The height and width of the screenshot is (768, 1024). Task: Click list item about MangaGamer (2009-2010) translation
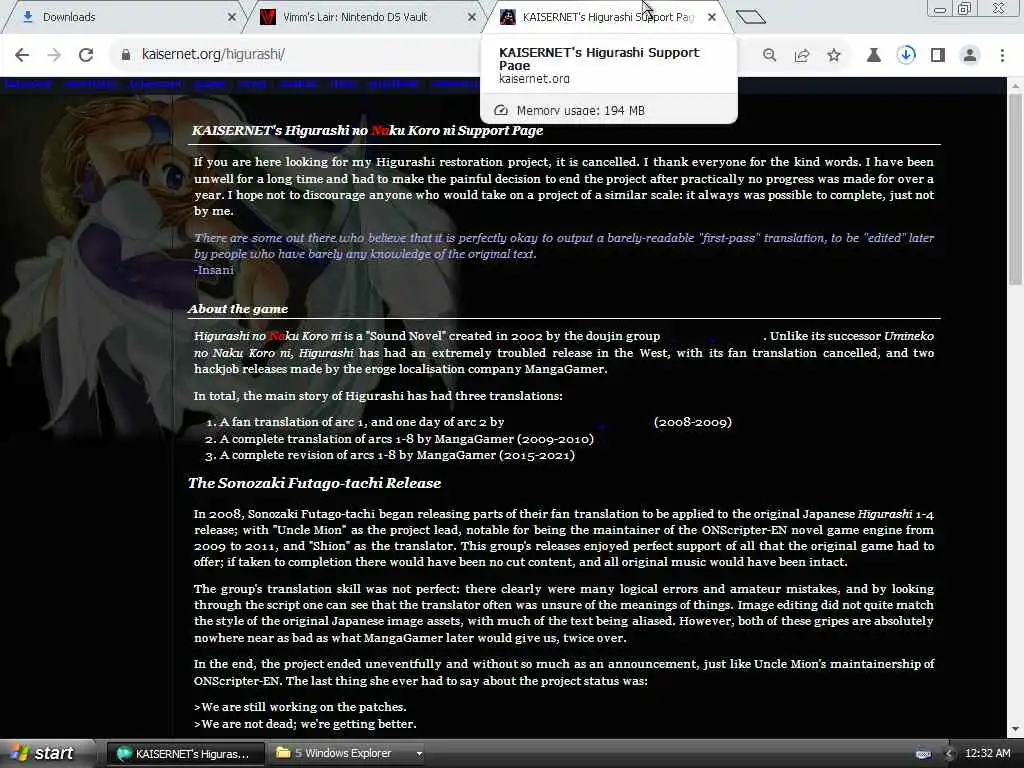click(406, 439)
